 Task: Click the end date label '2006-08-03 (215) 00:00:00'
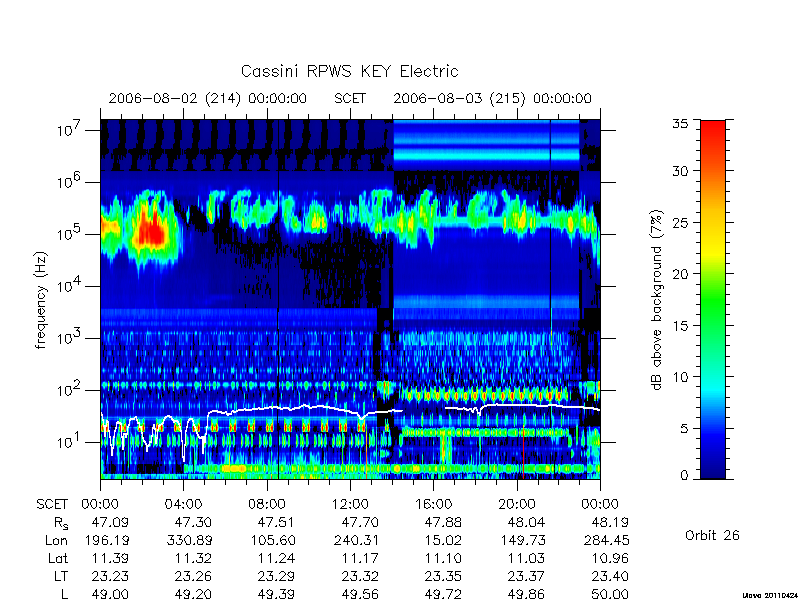pyautogui.click(x=492, y=98)
